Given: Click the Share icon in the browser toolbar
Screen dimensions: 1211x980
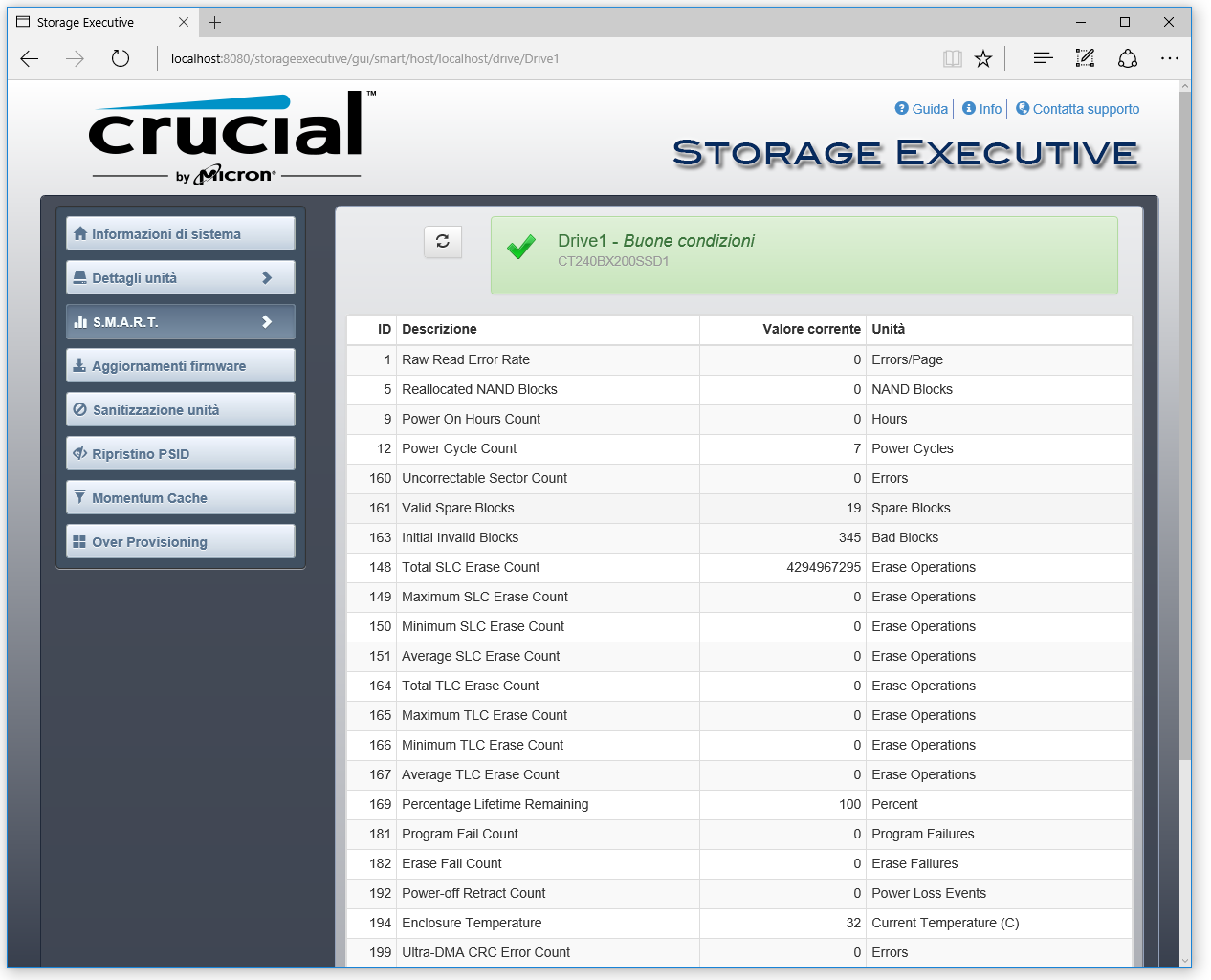Looking at the screenshot, I should tap(1128, 59).
